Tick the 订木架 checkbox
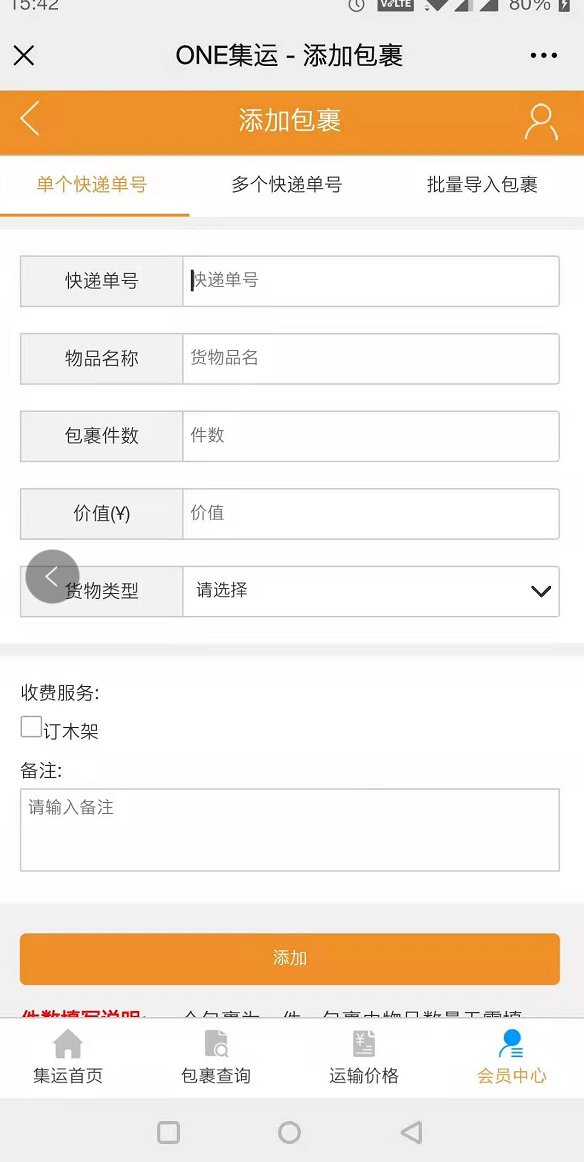Screen dimensions: 584x1162 pyautogui.click(x=31, y=727)
